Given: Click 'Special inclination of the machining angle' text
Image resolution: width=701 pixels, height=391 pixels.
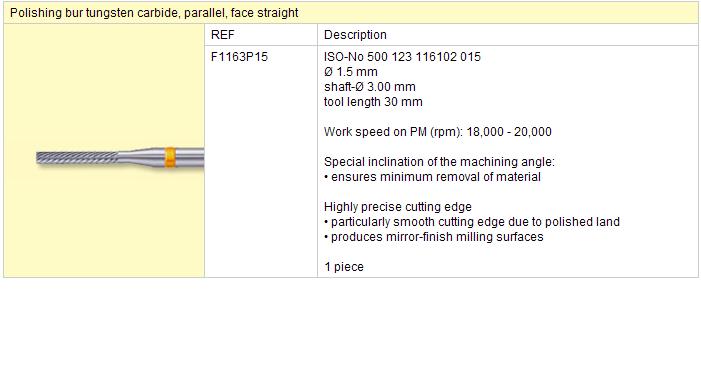Looking at the screenshot, I should pos(439,162).
